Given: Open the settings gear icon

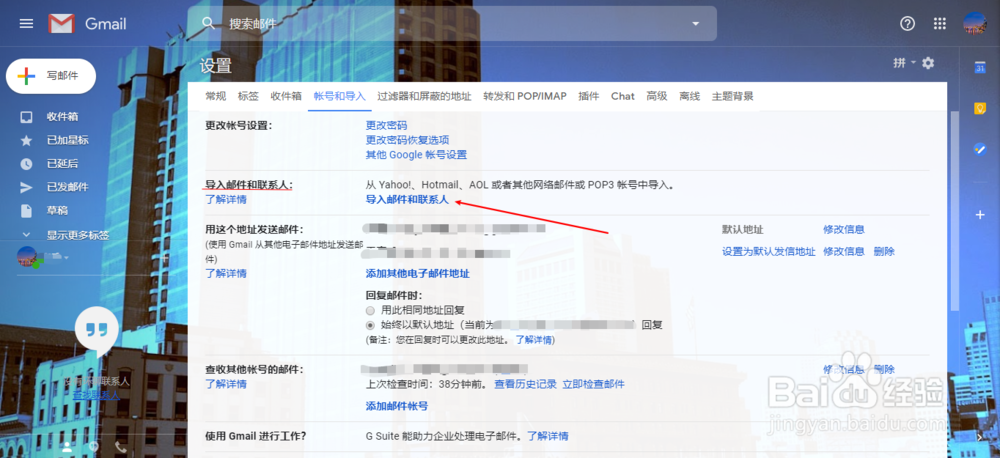Looking at the screenshot, I should pyautogui.click(x=928, y=63).
